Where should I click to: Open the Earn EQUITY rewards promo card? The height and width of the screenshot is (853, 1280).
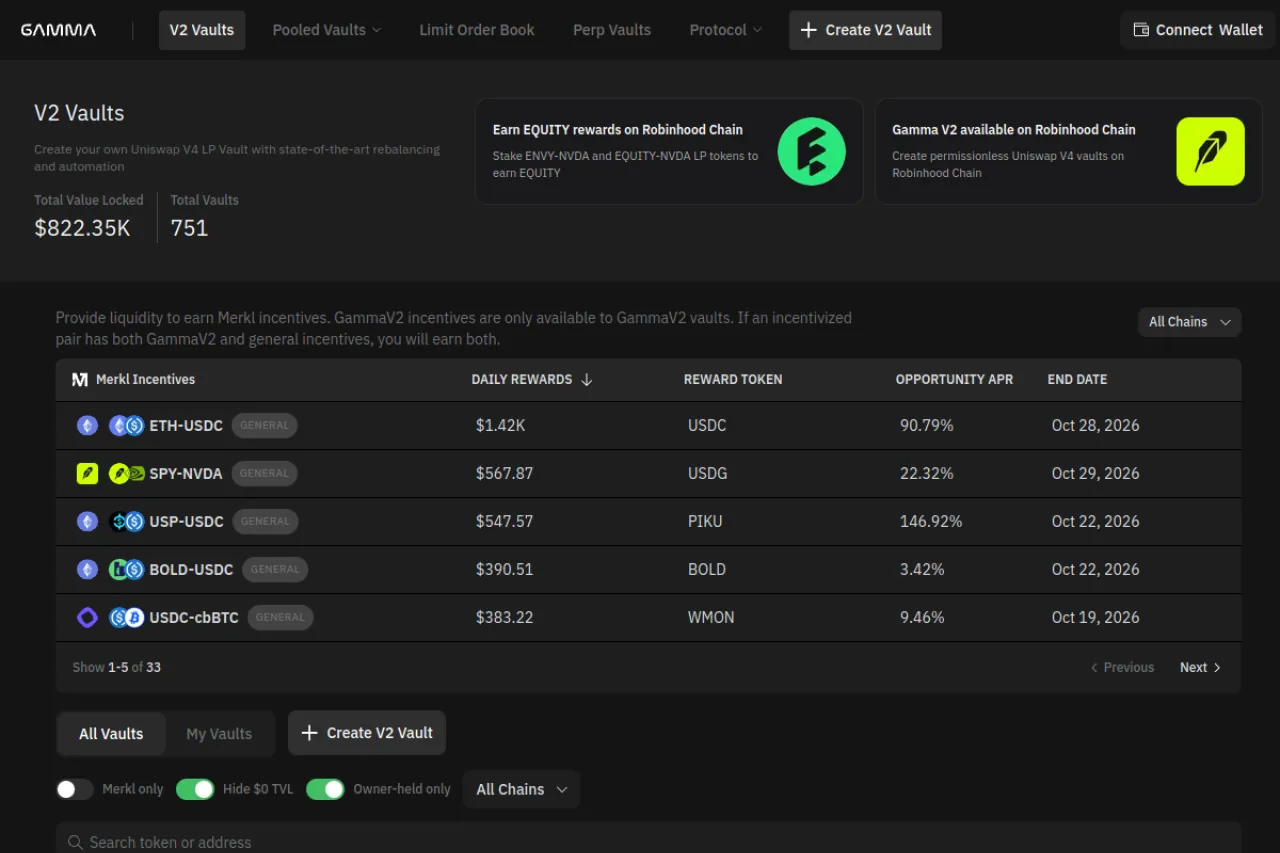pyautogui.click(x=669, y=151)
